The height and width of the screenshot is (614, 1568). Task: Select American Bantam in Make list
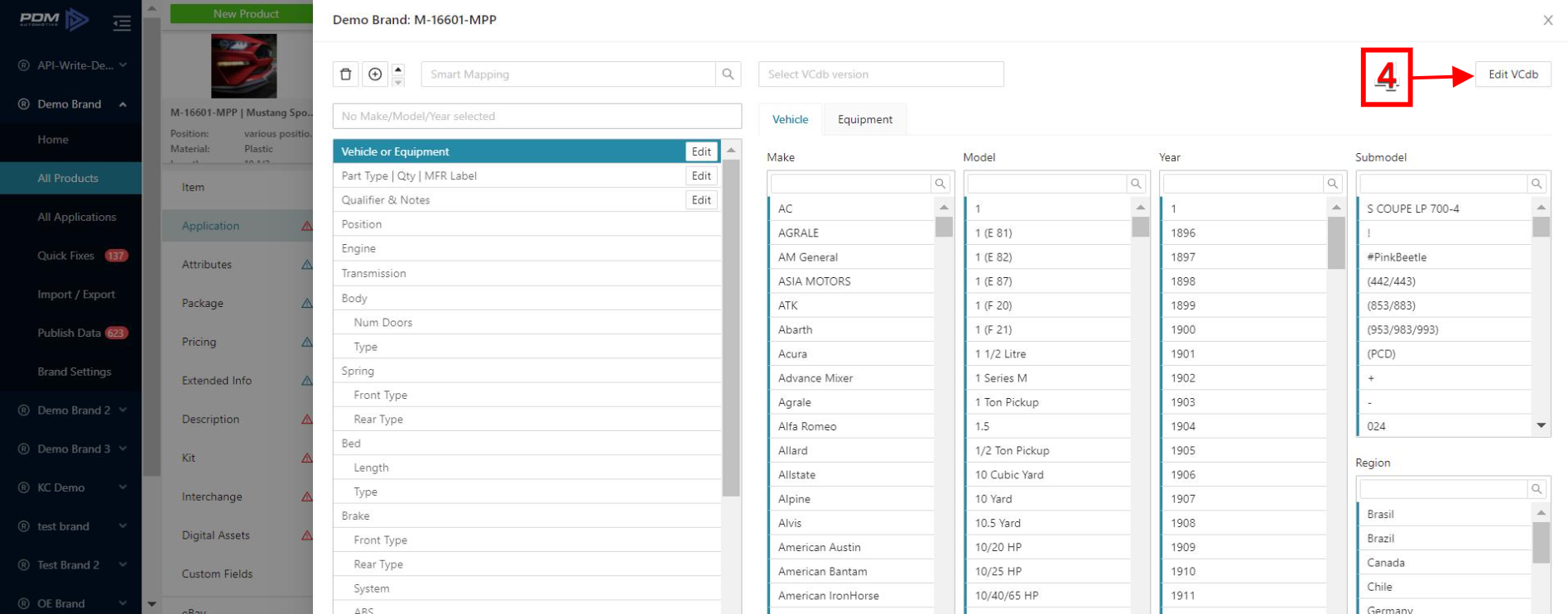851,572
